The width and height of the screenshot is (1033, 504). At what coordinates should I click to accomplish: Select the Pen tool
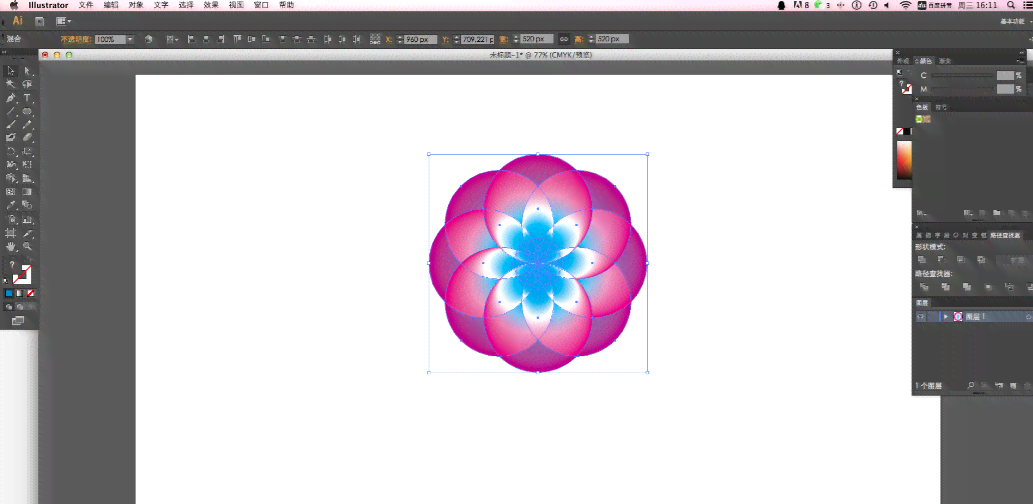coord(11,98)
